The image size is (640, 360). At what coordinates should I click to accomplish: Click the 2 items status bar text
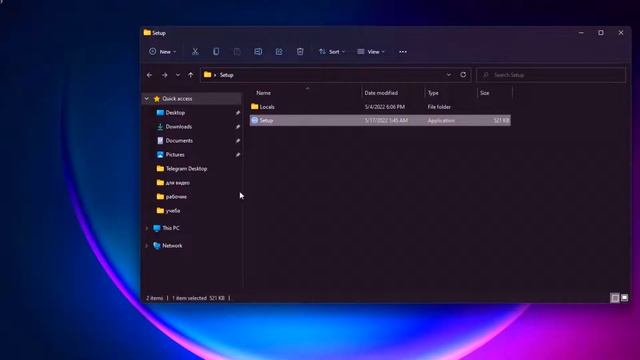tap(155, 298)
